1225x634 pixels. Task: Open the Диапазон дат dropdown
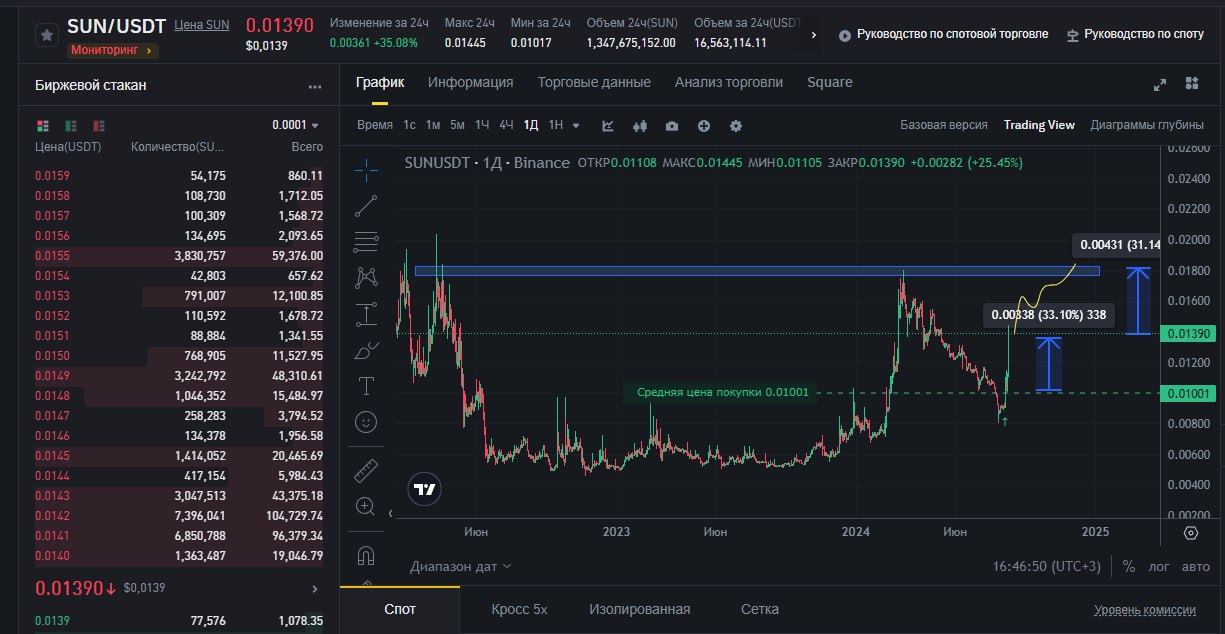click(460, 566)
